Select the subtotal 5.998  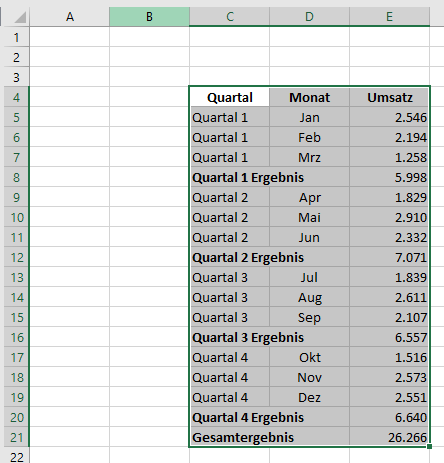point(389,177)
